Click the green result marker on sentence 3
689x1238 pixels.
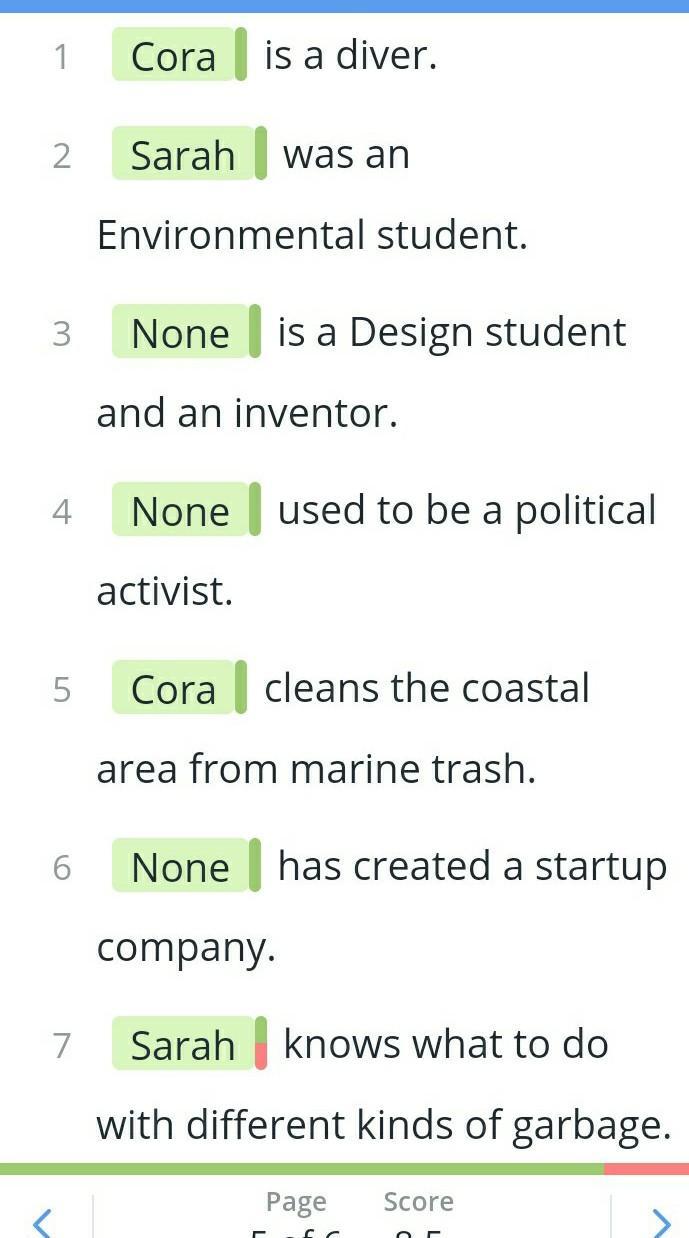pos(255,331)
